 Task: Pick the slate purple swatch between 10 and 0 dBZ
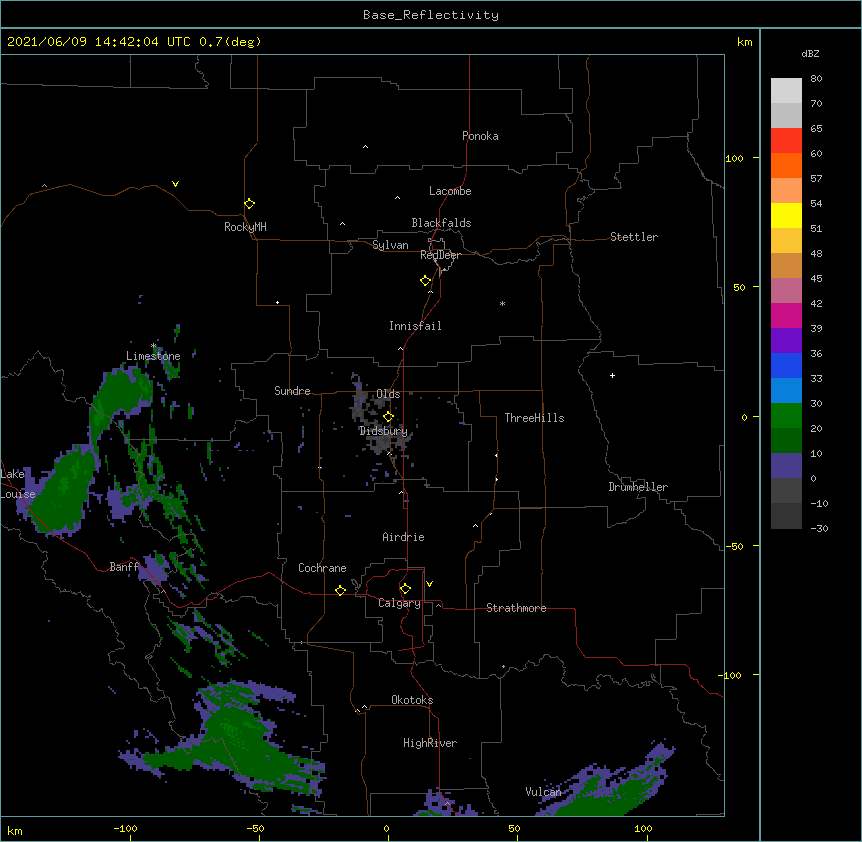[x=786, y=466]
